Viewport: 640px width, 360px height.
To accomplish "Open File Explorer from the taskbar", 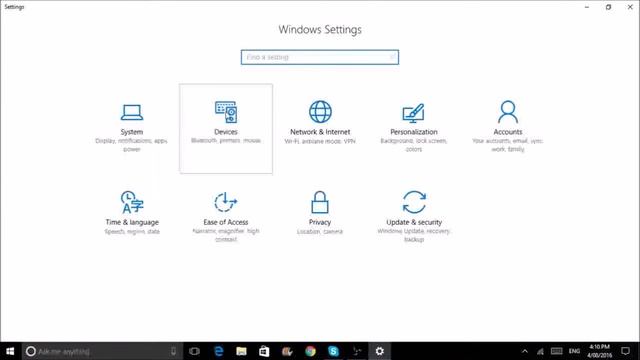I will [242, 351].
